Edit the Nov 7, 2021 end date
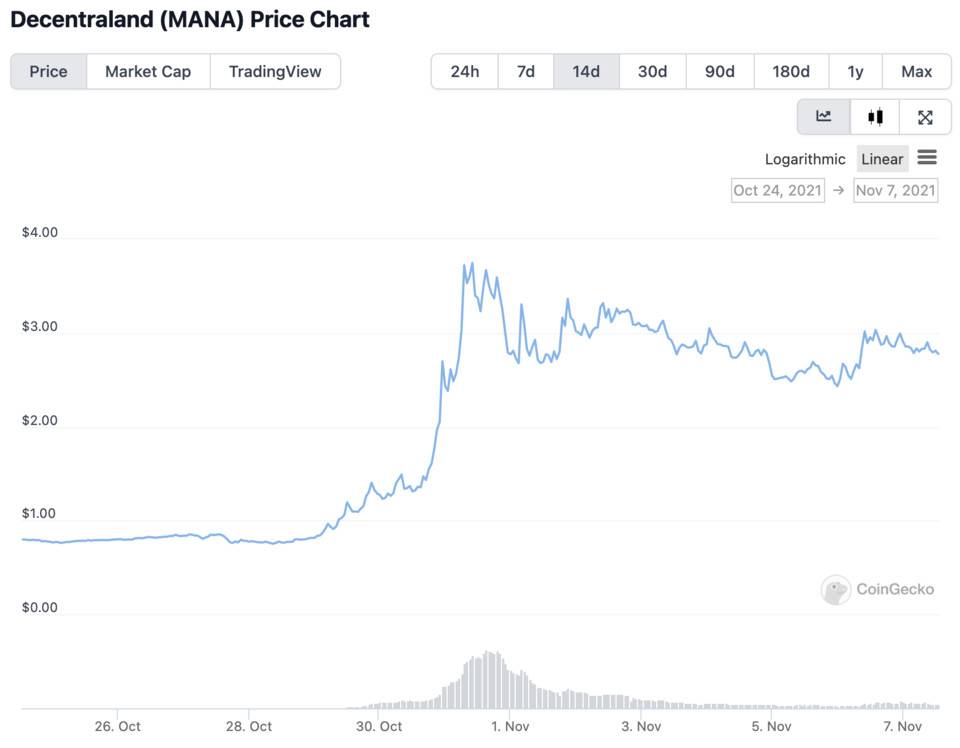 (896, 190)
